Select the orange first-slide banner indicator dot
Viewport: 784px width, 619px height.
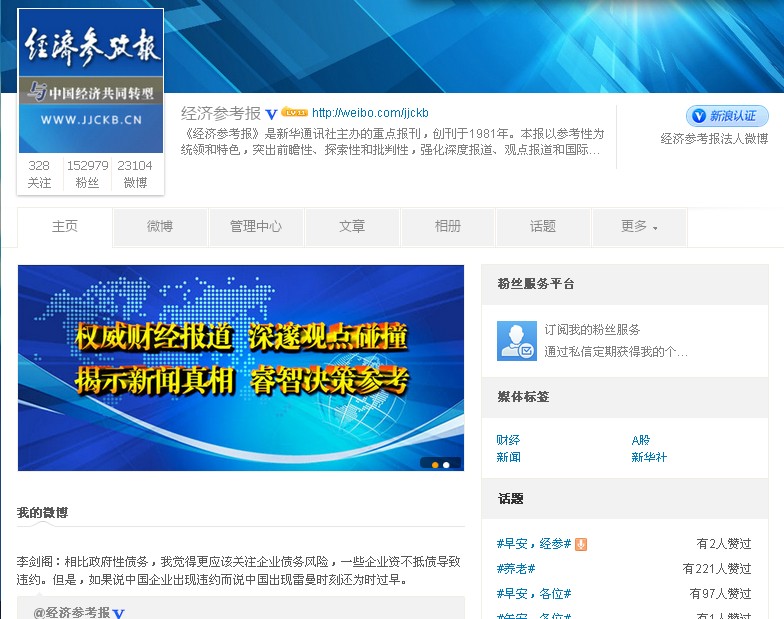pyautogui.click(x=435, y=464)
